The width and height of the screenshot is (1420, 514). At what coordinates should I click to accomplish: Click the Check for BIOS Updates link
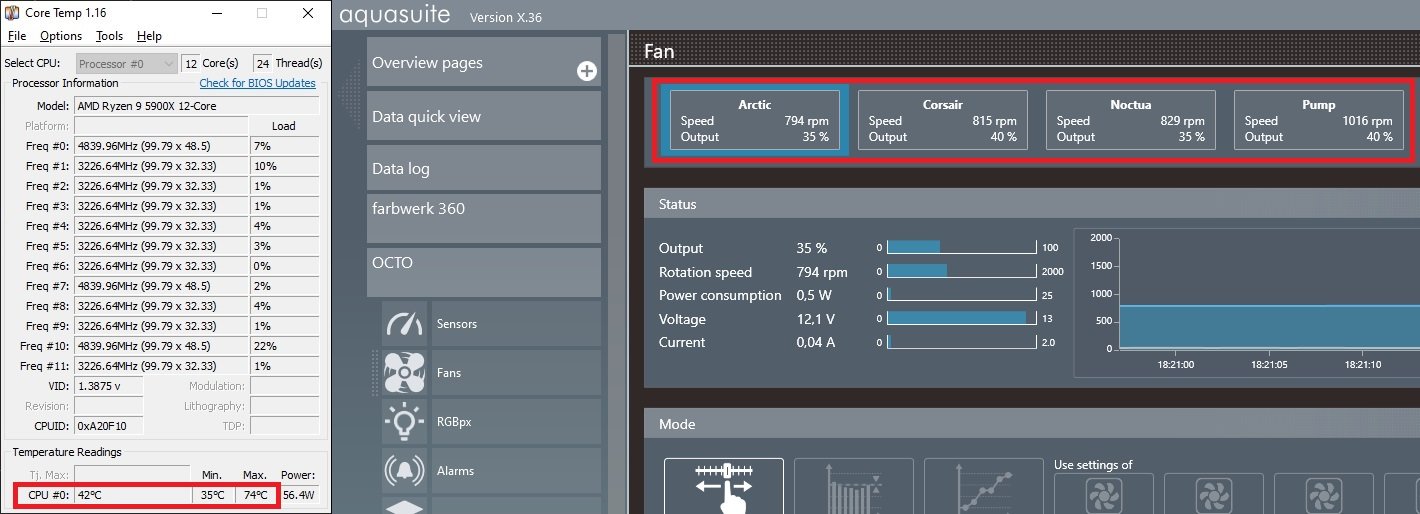click(257, 83)
